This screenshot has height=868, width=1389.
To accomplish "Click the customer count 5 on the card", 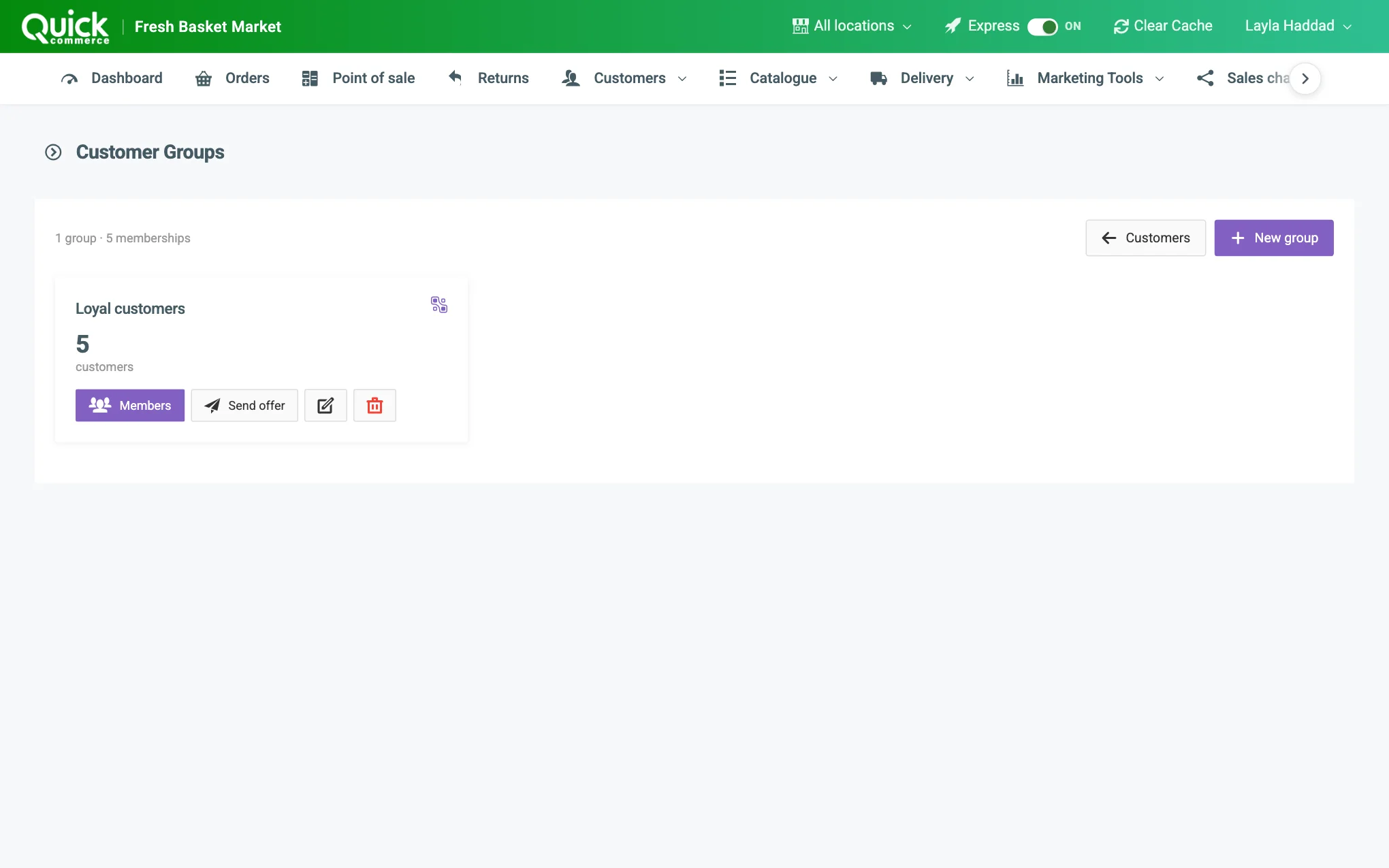I will click(82, 344).
